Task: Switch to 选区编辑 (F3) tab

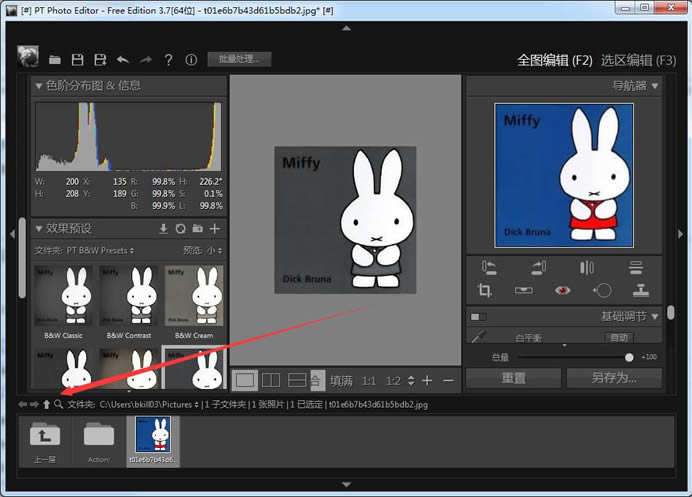Action: pyautogui.click(x=640, y=60)
